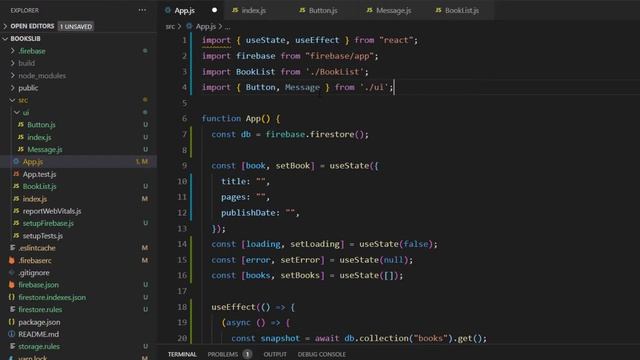Click the problems count badge
The width and height of the screenshot is (640, 360).
coord(247,354)
